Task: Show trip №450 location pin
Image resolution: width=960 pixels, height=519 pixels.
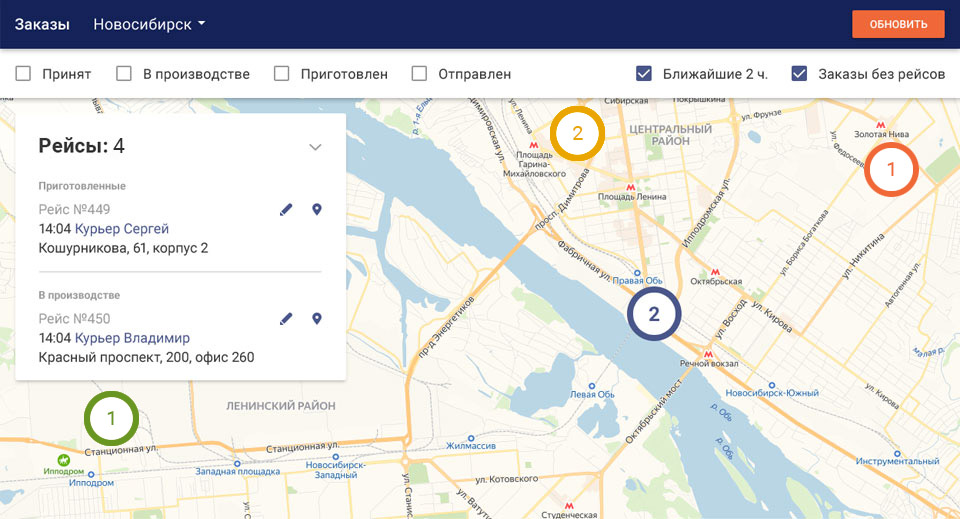Action: (317, 318)
